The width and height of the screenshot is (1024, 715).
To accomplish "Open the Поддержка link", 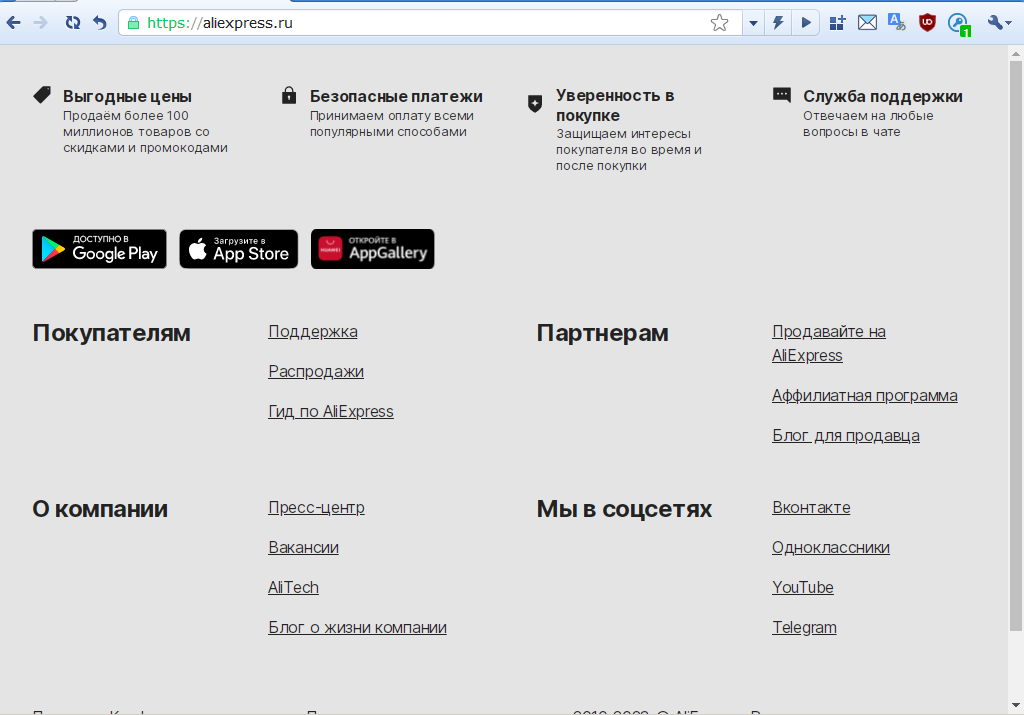I will tap(313, 332).
